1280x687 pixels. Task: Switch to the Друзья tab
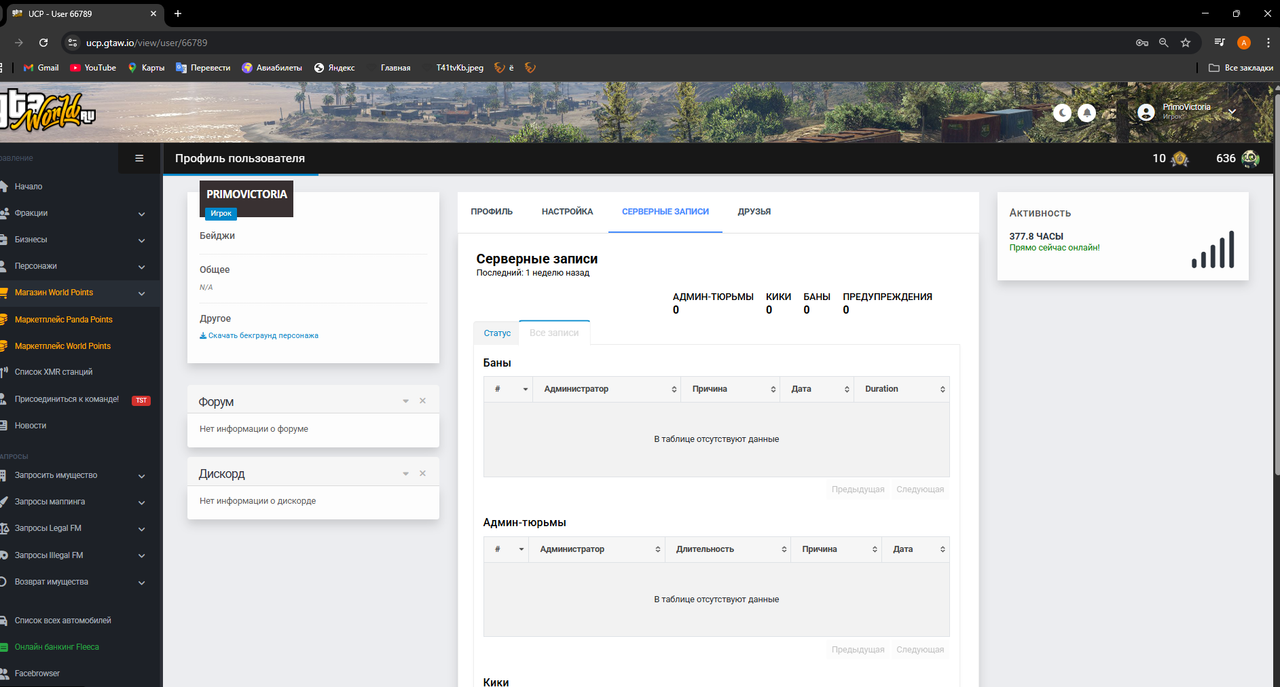point(754,212)
